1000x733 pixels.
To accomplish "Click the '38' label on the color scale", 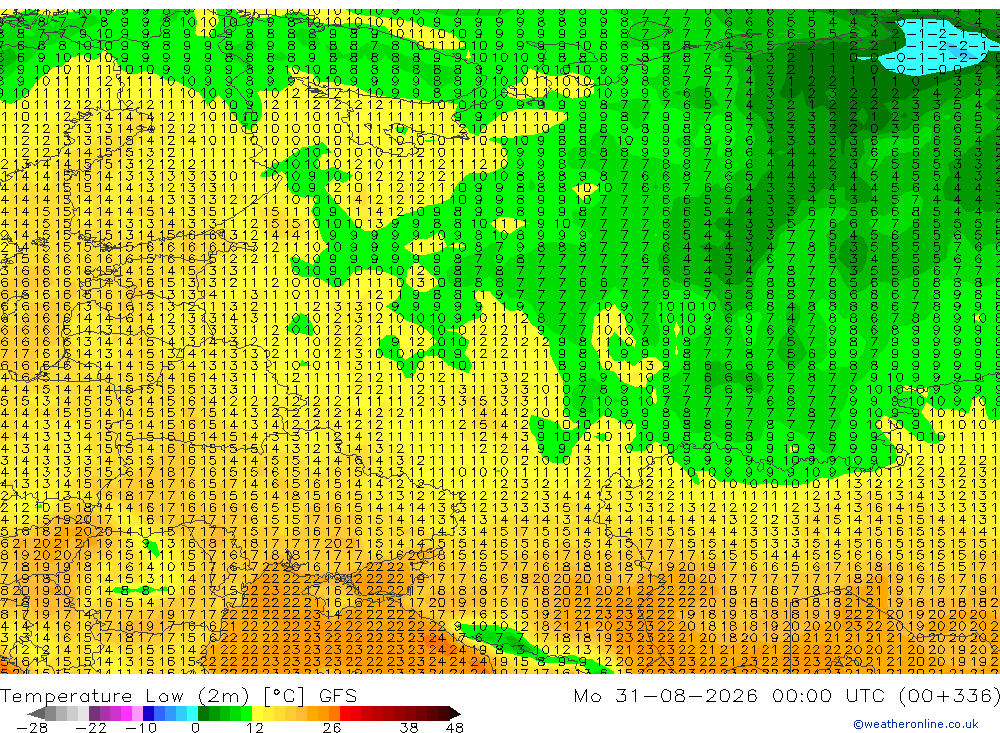I will [409, 727].
